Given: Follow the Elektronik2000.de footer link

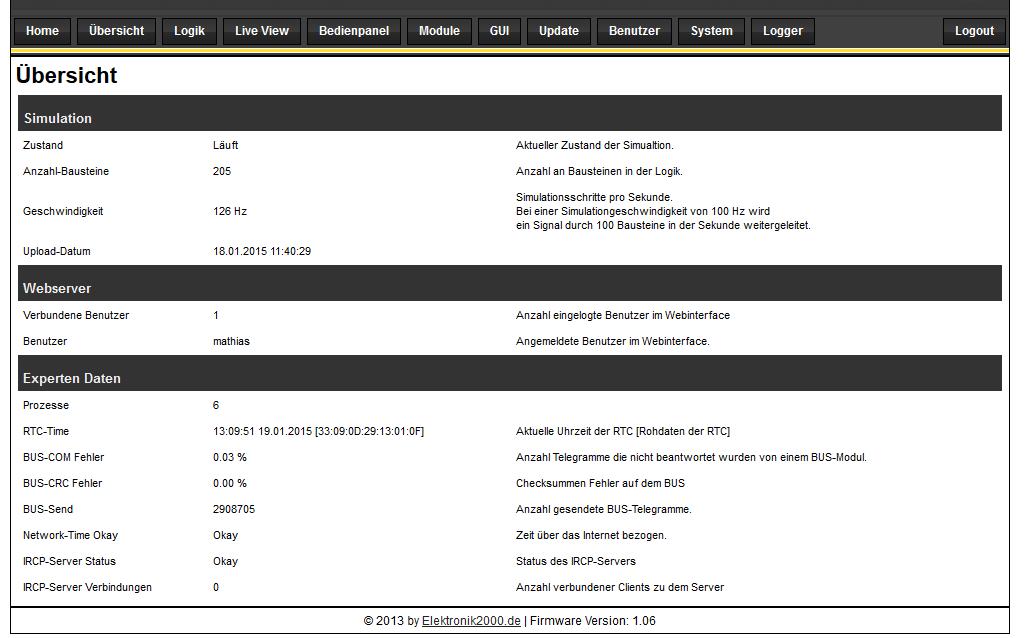Looking at the screenshot, I should (471, 621).
